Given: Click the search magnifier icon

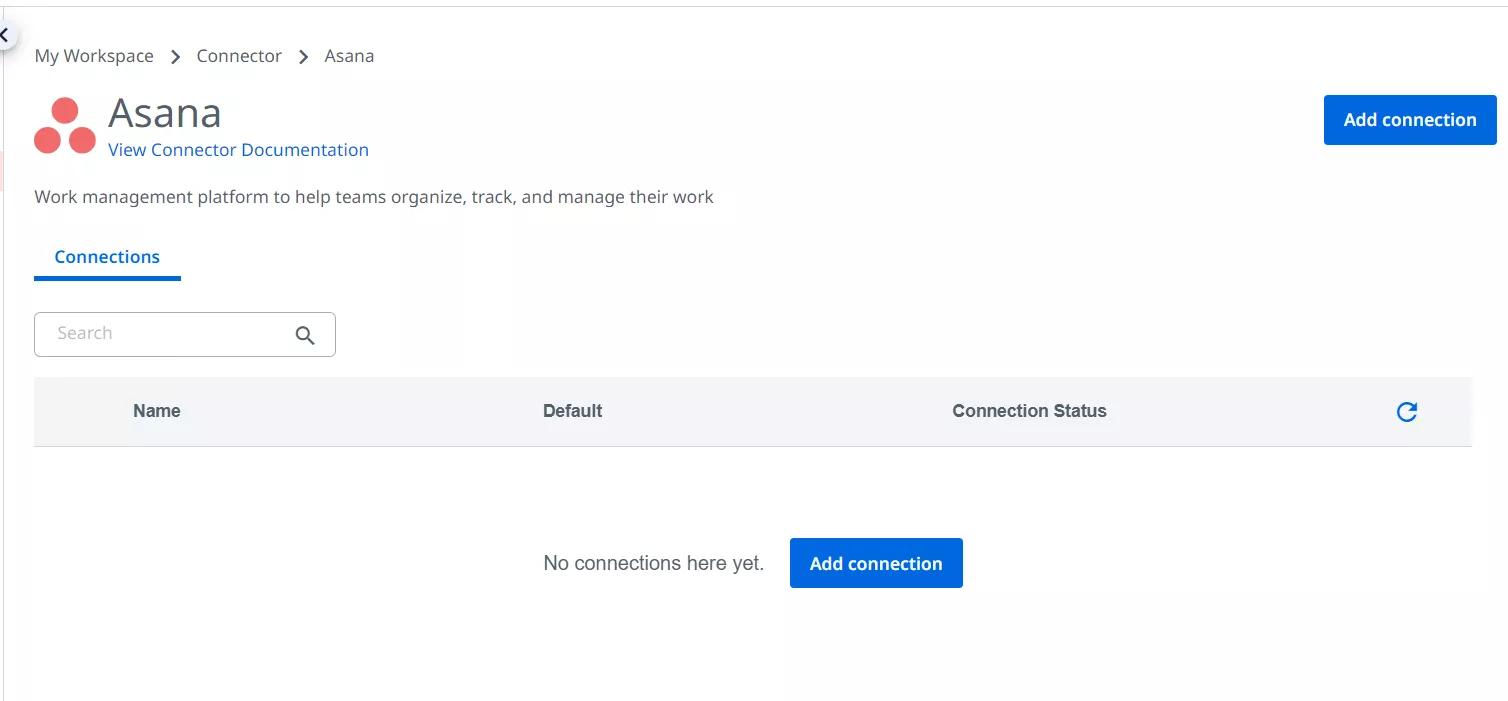Looking at the screenshot, I should (305, 336).
